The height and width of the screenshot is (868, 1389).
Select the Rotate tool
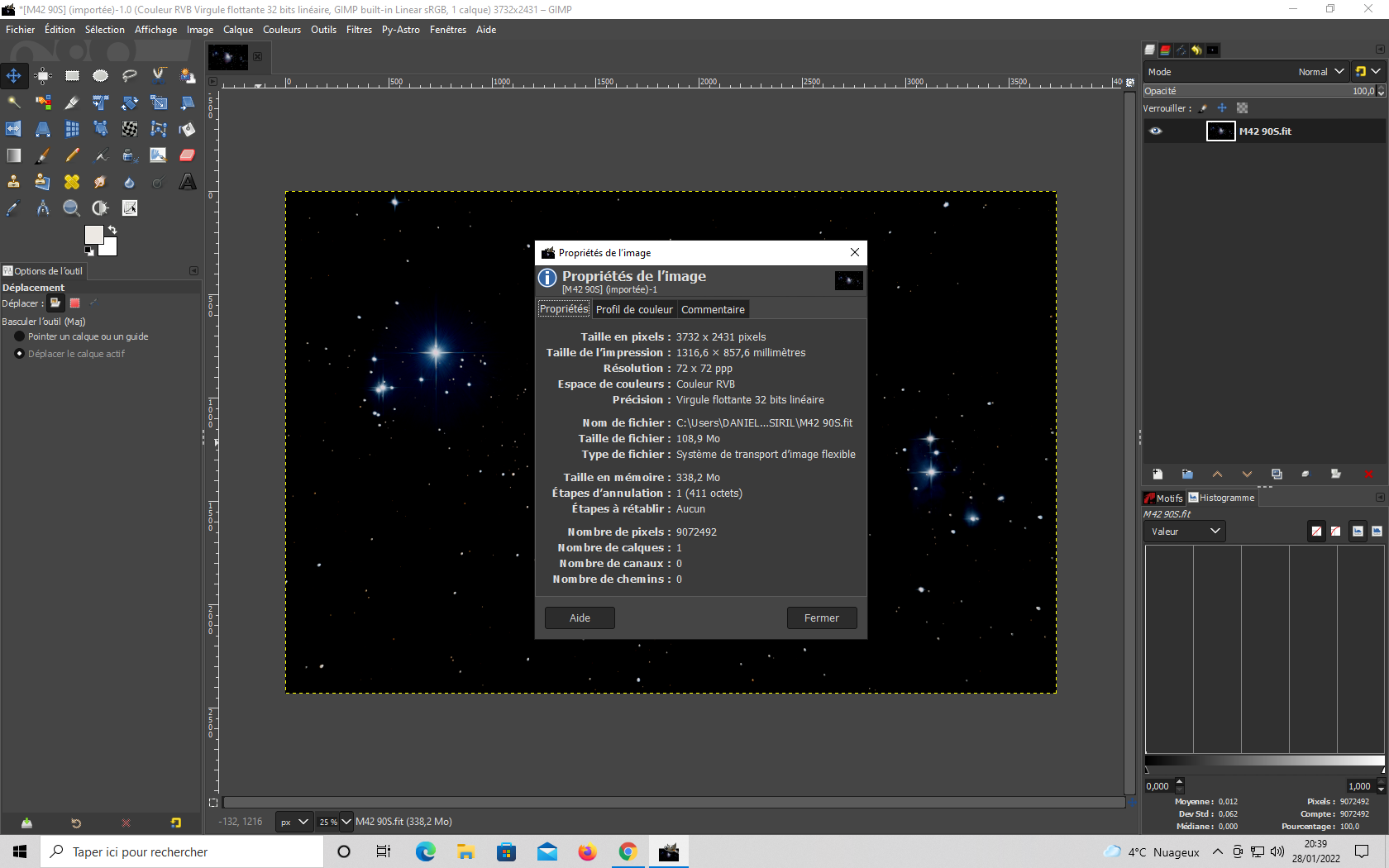click(130, 103)
